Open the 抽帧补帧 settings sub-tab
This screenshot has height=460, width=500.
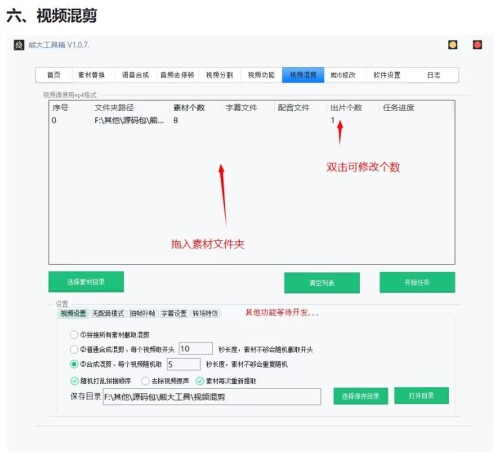[142, 313]
